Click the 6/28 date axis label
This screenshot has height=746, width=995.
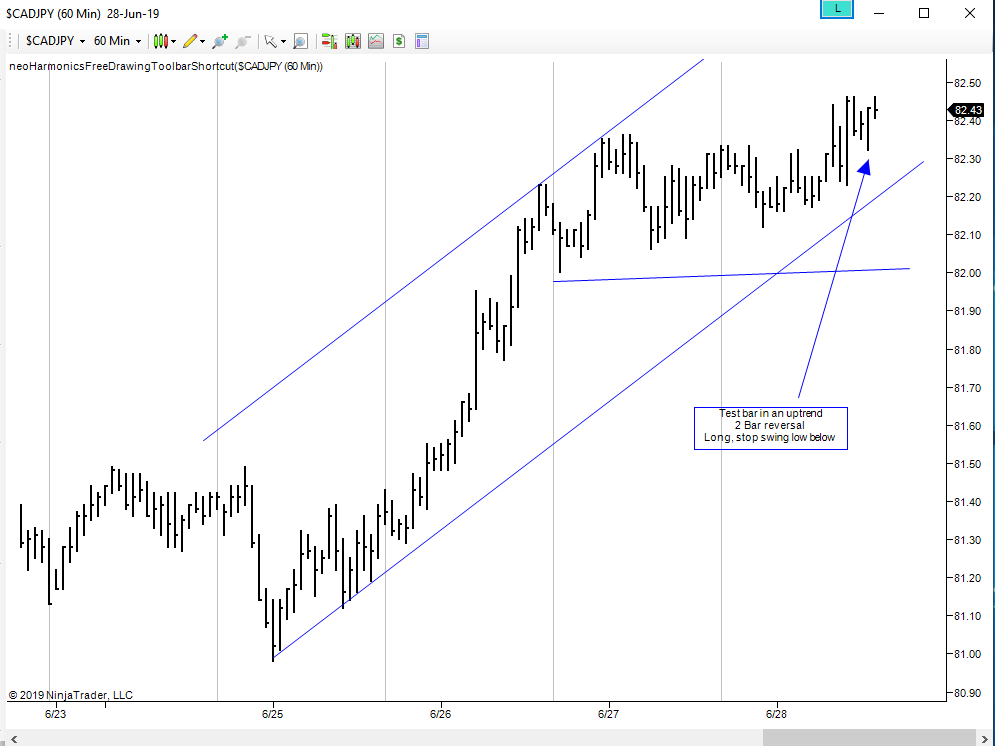pyautogui.click(x=776, y=714)
